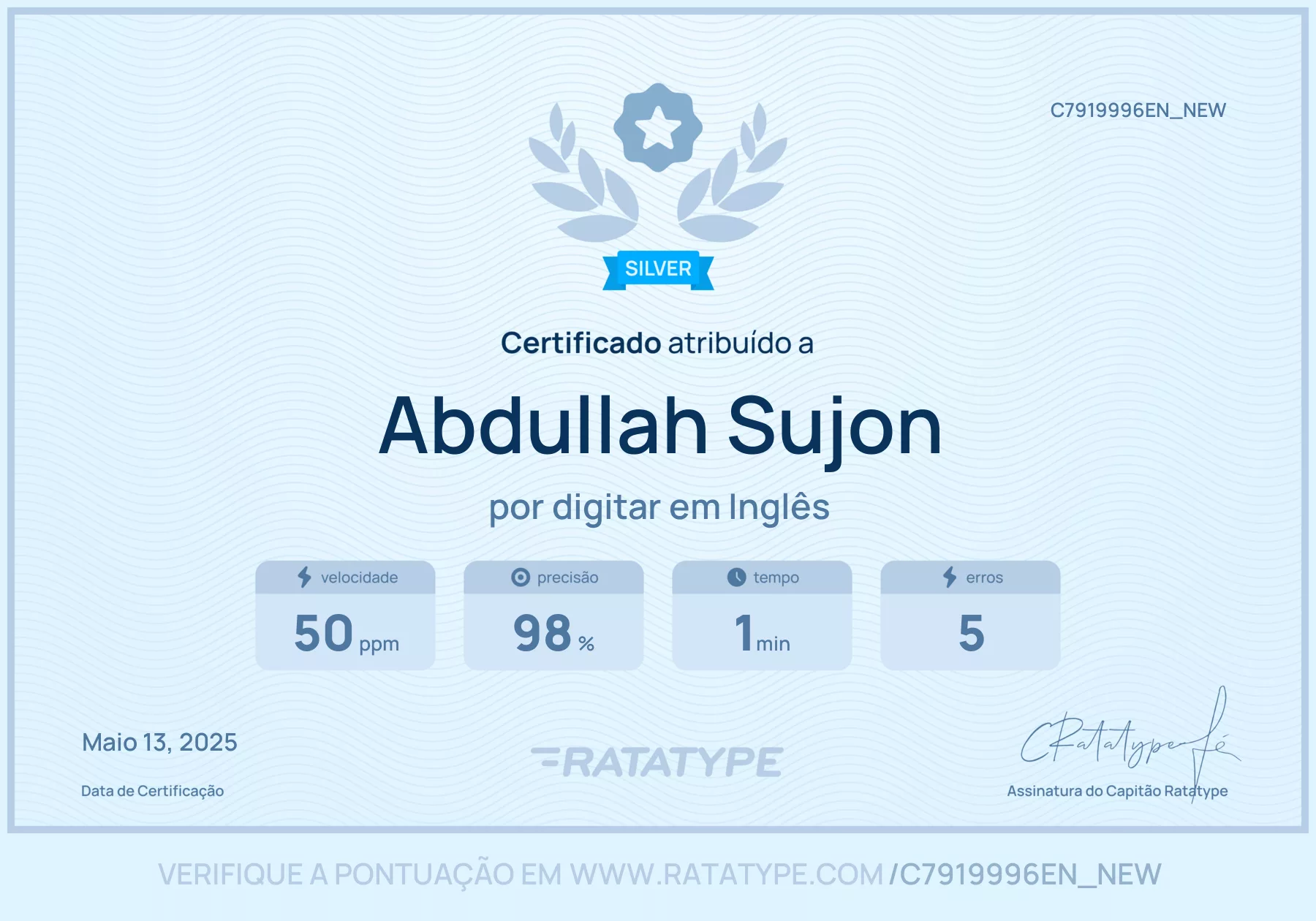Click the text 'Certificado atribuído a'
Image resolution: width=1316 pixels, height=921 pixels.
[657, 343]
